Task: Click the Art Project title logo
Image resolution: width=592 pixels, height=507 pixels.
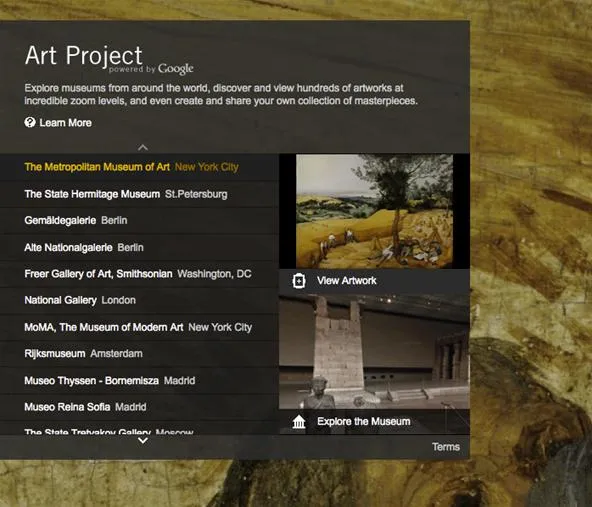Action: [83, 56]
